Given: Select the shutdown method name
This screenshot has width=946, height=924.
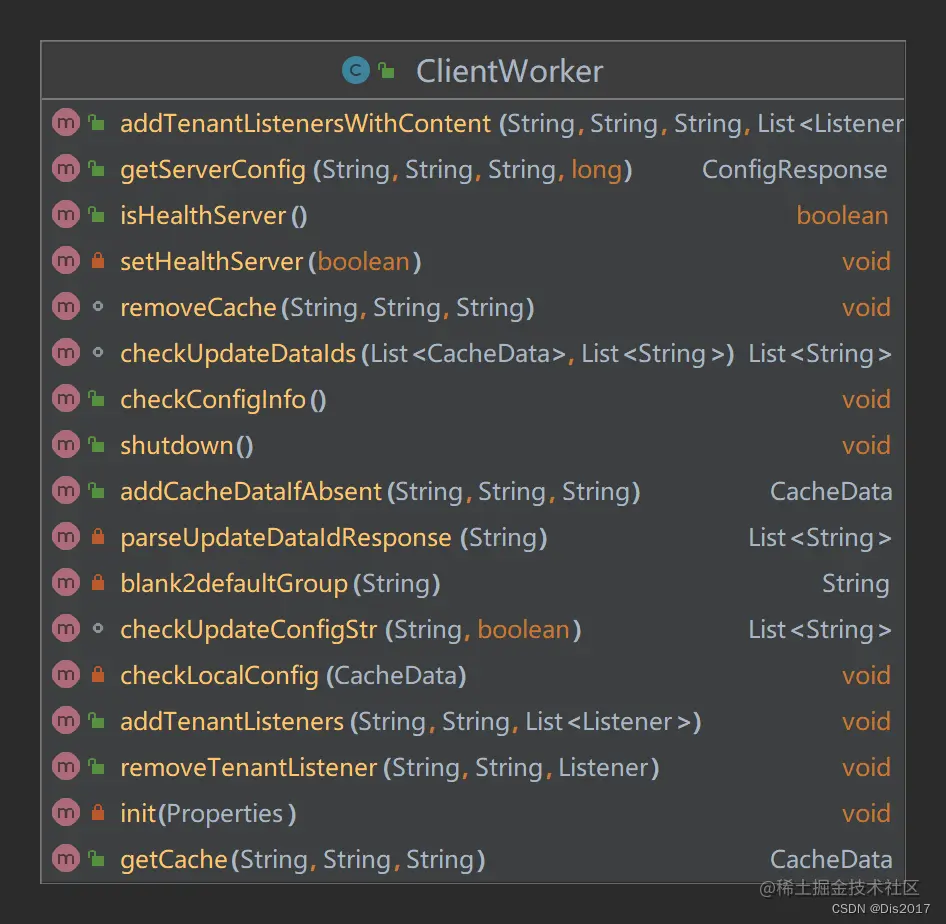Looking at the screenshot, I should point(177,445).
